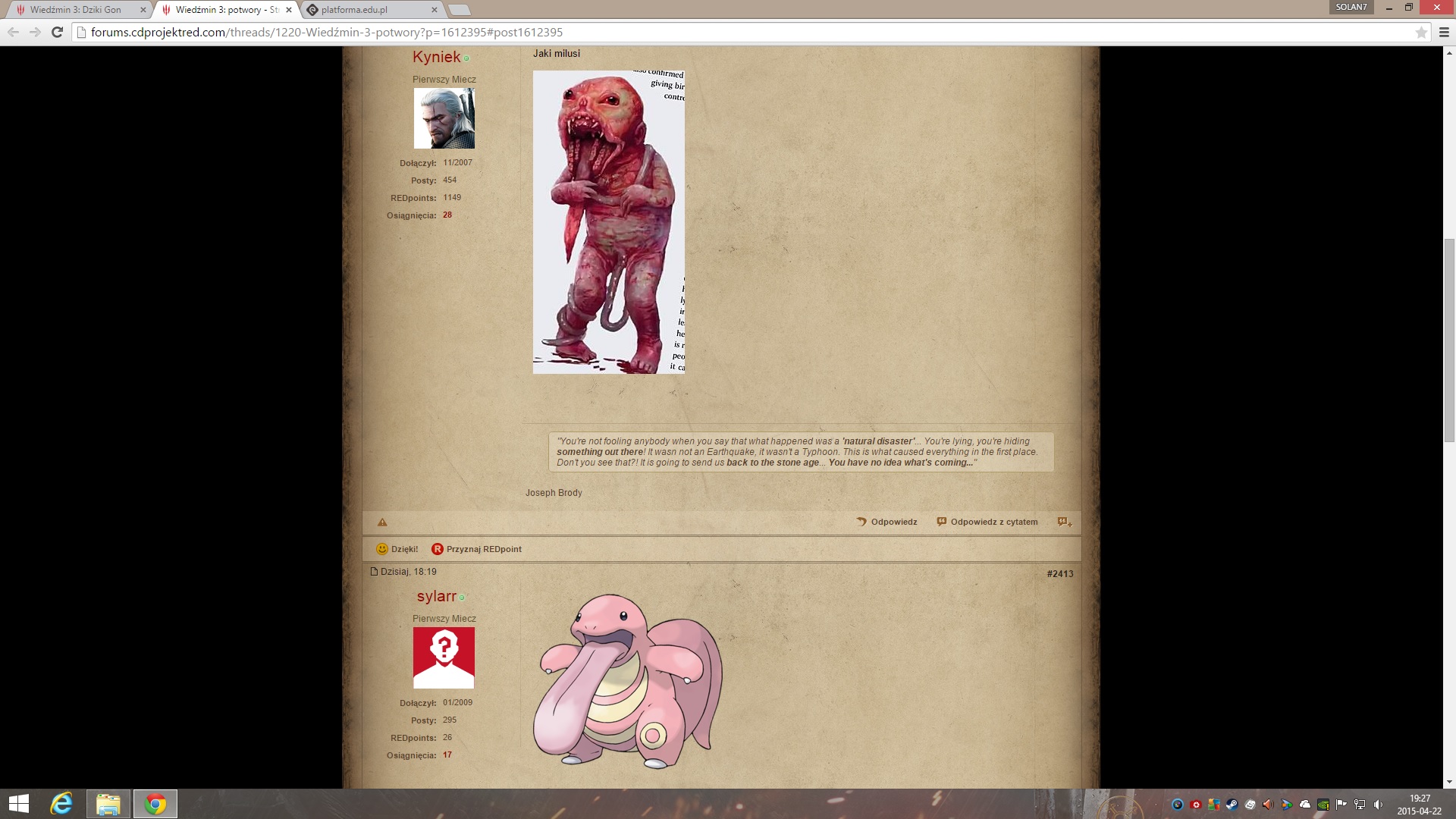Image resolution: width=1456 pixels, height=819 pixels.
Task: Click sylarr's red default avatar
Action: pos(444,657)
